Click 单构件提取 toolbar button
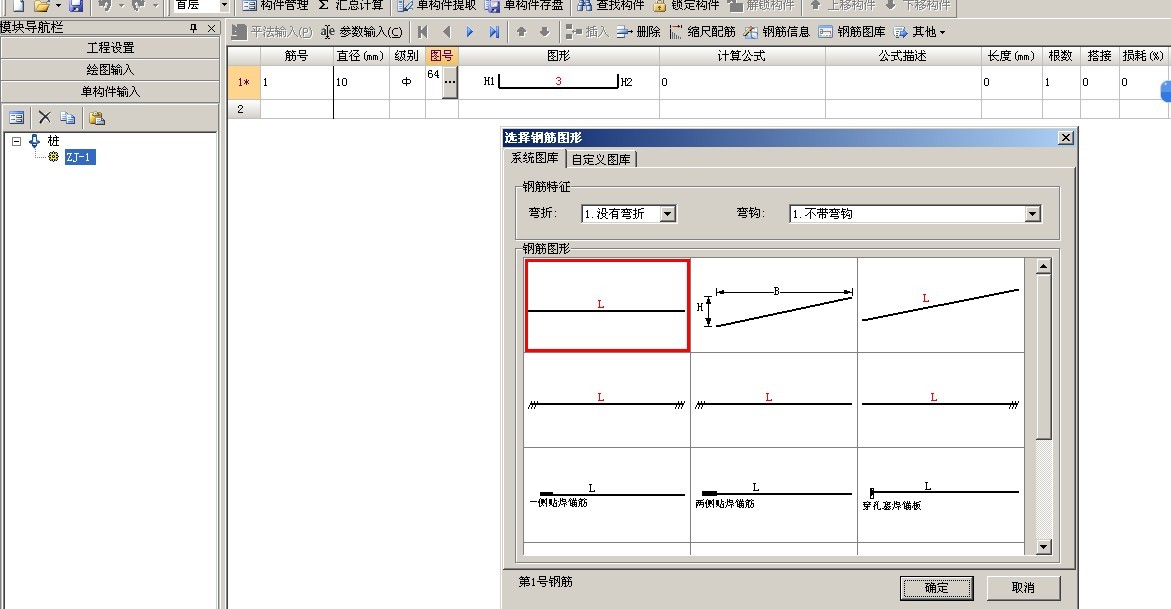Screen dimensions: 1171x609 tap(436, 5)
